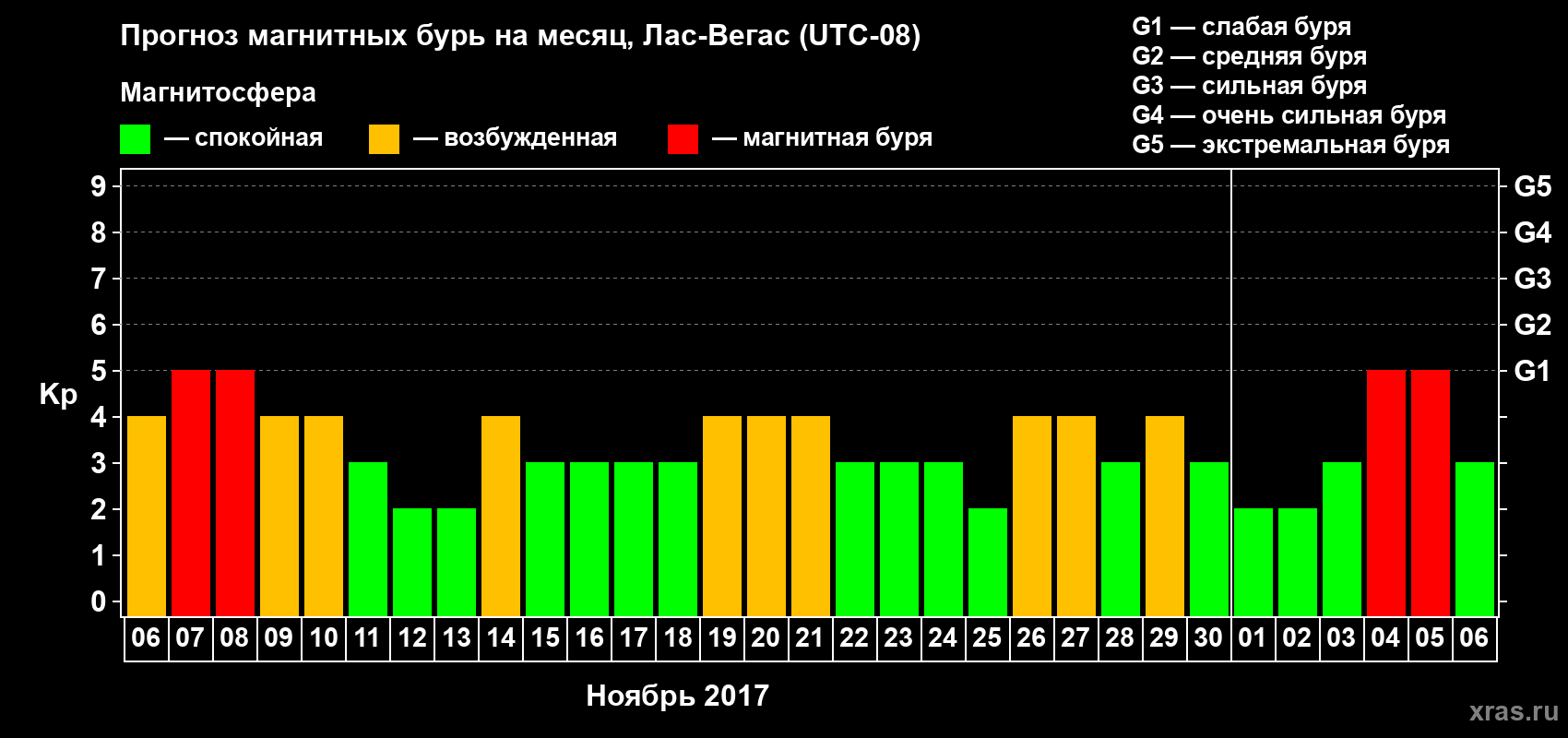
Task: Click the date label '22'
Action: [x=855, y=638]
